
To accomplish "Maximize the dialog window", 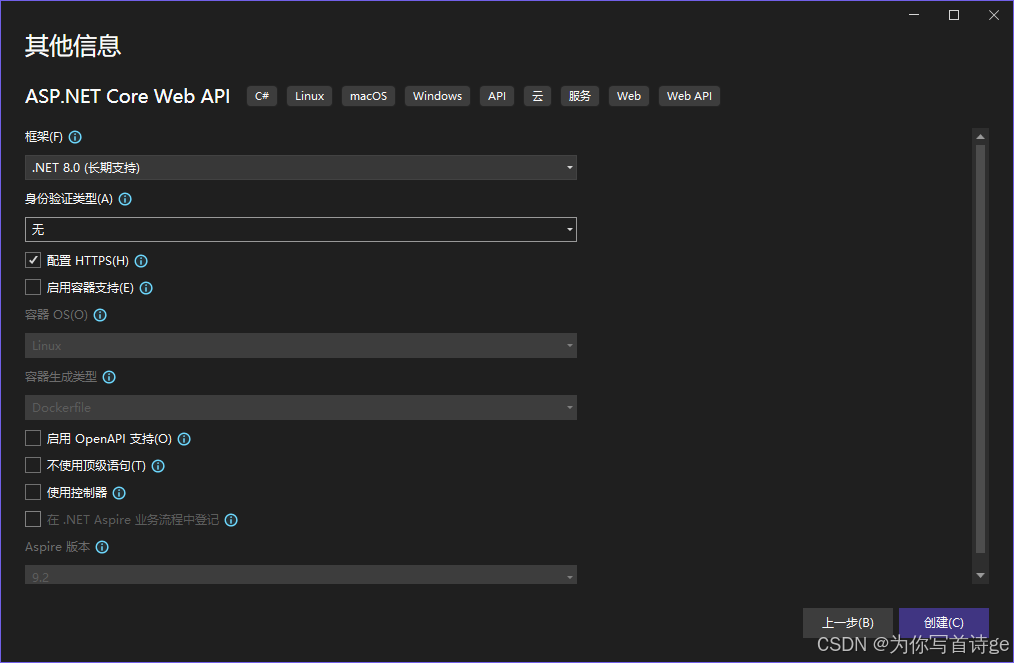I will tap(954, 15).
